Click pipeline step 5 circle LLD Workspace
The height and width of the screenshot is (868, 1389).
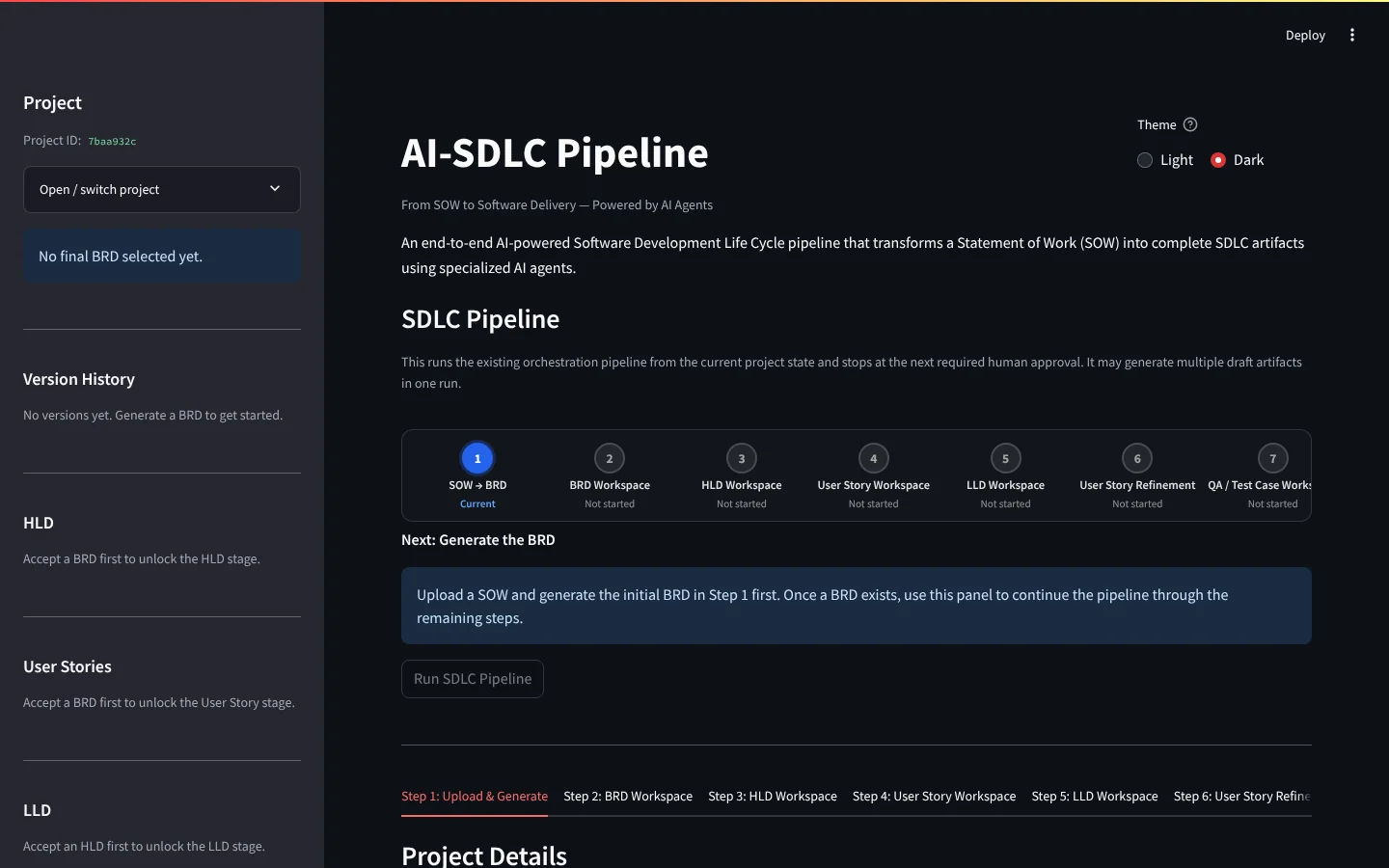(x=1005, y=458)
